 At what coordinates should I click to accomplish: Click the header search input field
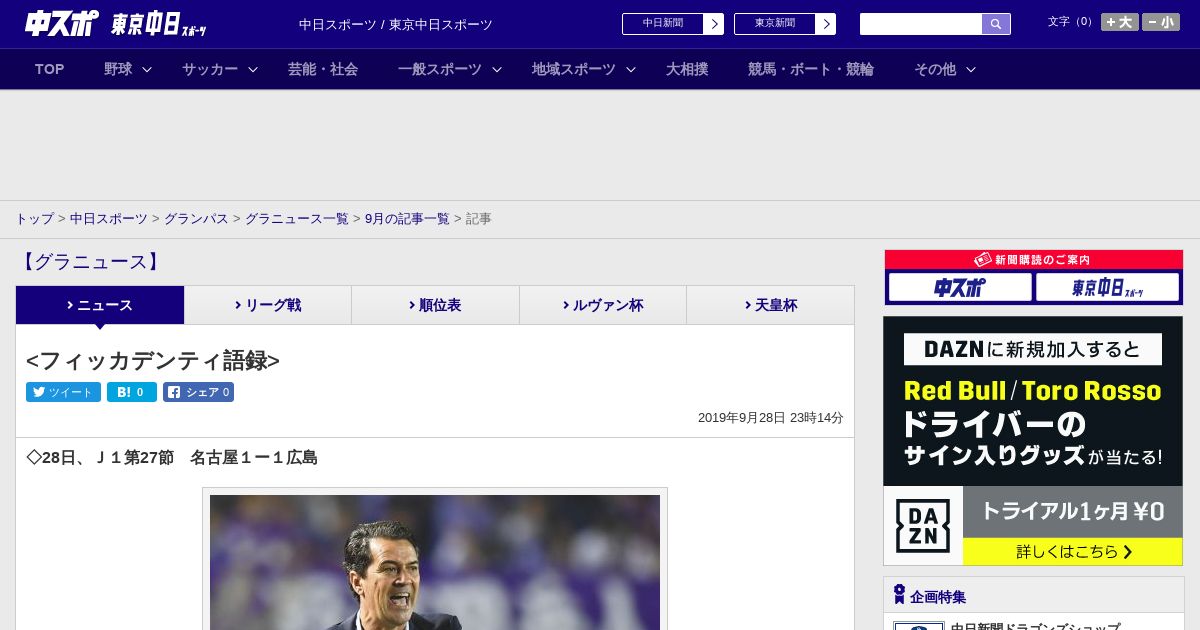pyautogui.click(x=921, y=24)
